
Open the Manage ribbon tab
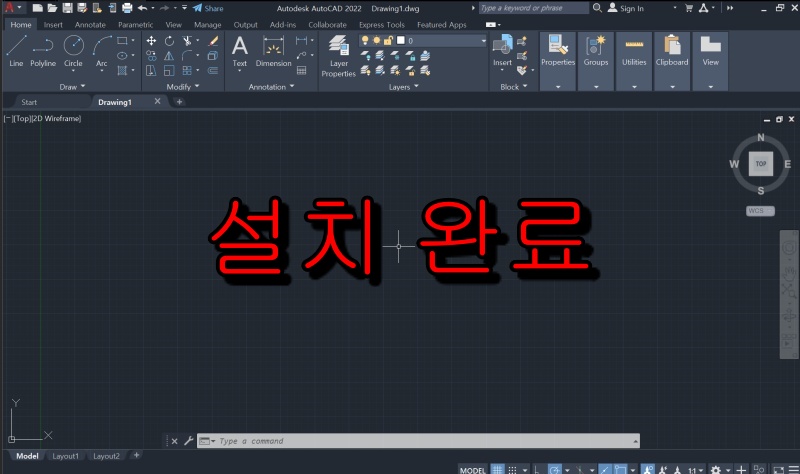click(208, 24)
